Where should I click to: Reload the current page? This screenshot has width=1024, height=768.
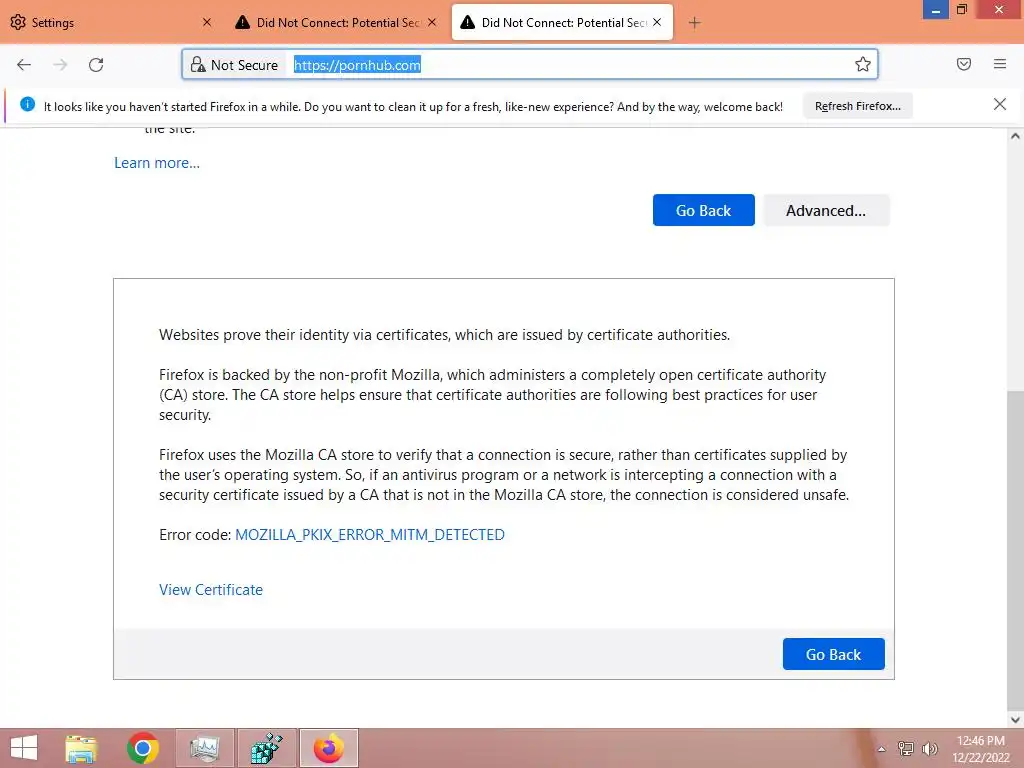pyautogui.click(x=96, y=64)
